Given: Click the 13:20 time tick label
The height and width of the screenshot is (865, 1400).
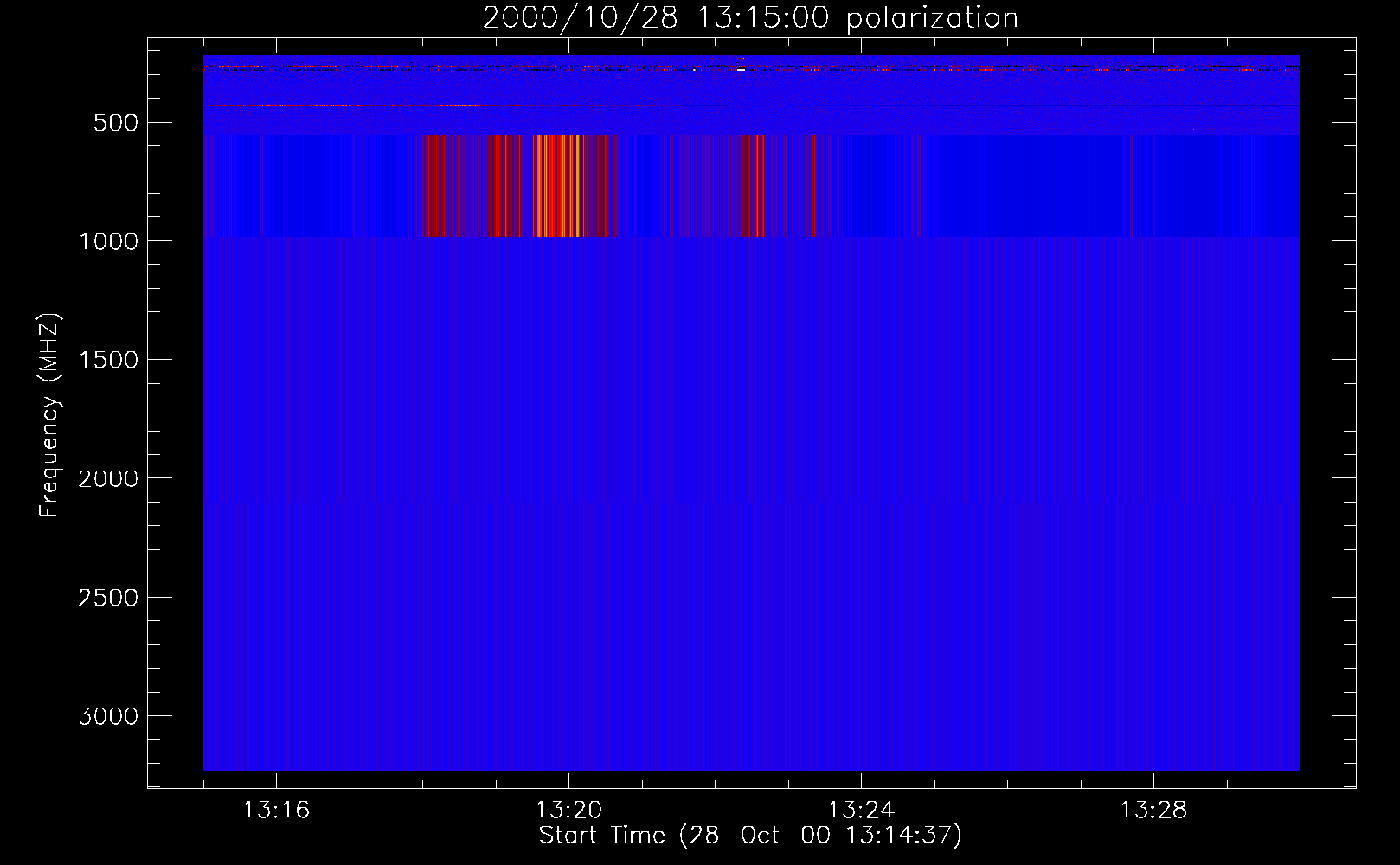Looking at the screenshot, I should (x=568, y=811).
